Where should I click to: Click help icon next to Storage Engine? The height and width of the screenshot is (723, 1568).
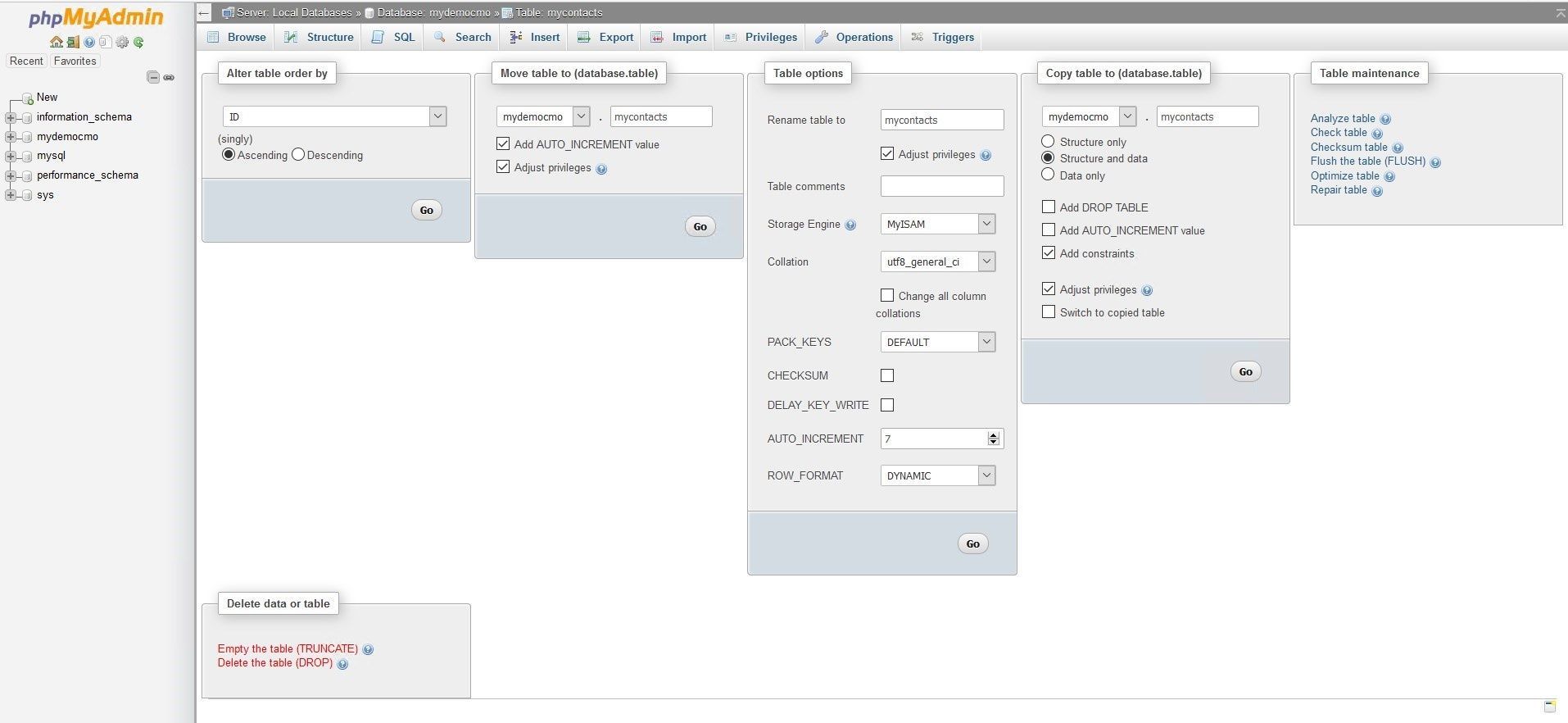(850, 225)
